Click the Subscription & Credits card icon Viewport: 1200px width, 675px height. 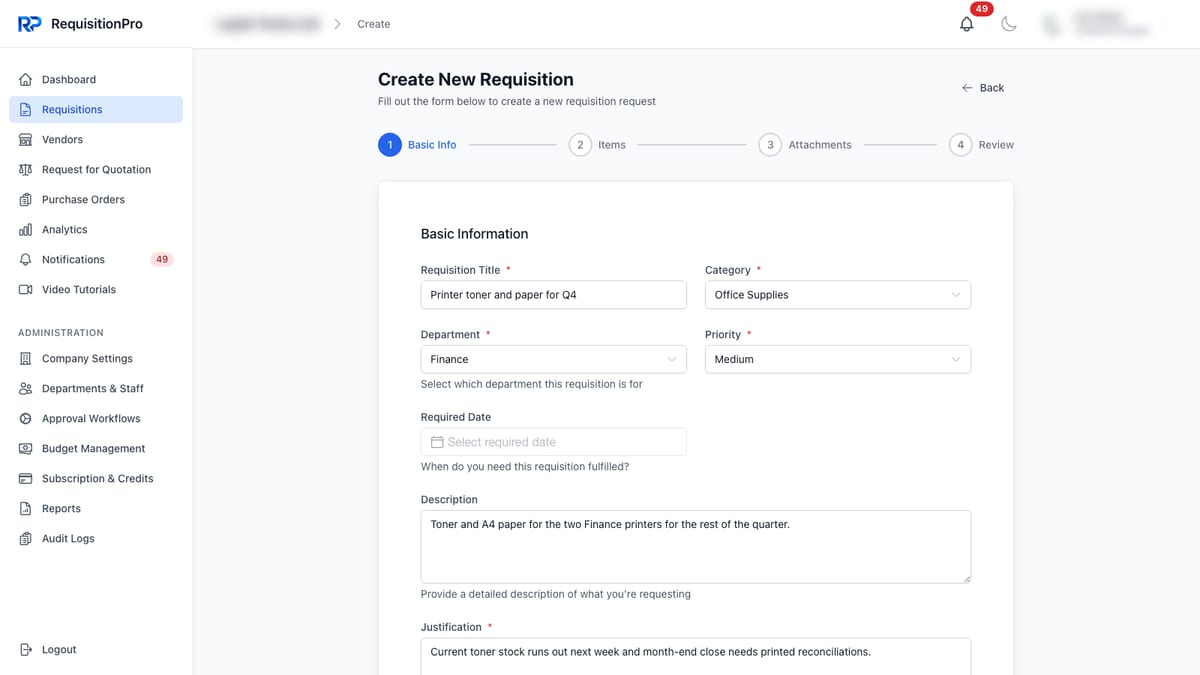(x=26, y=479)
